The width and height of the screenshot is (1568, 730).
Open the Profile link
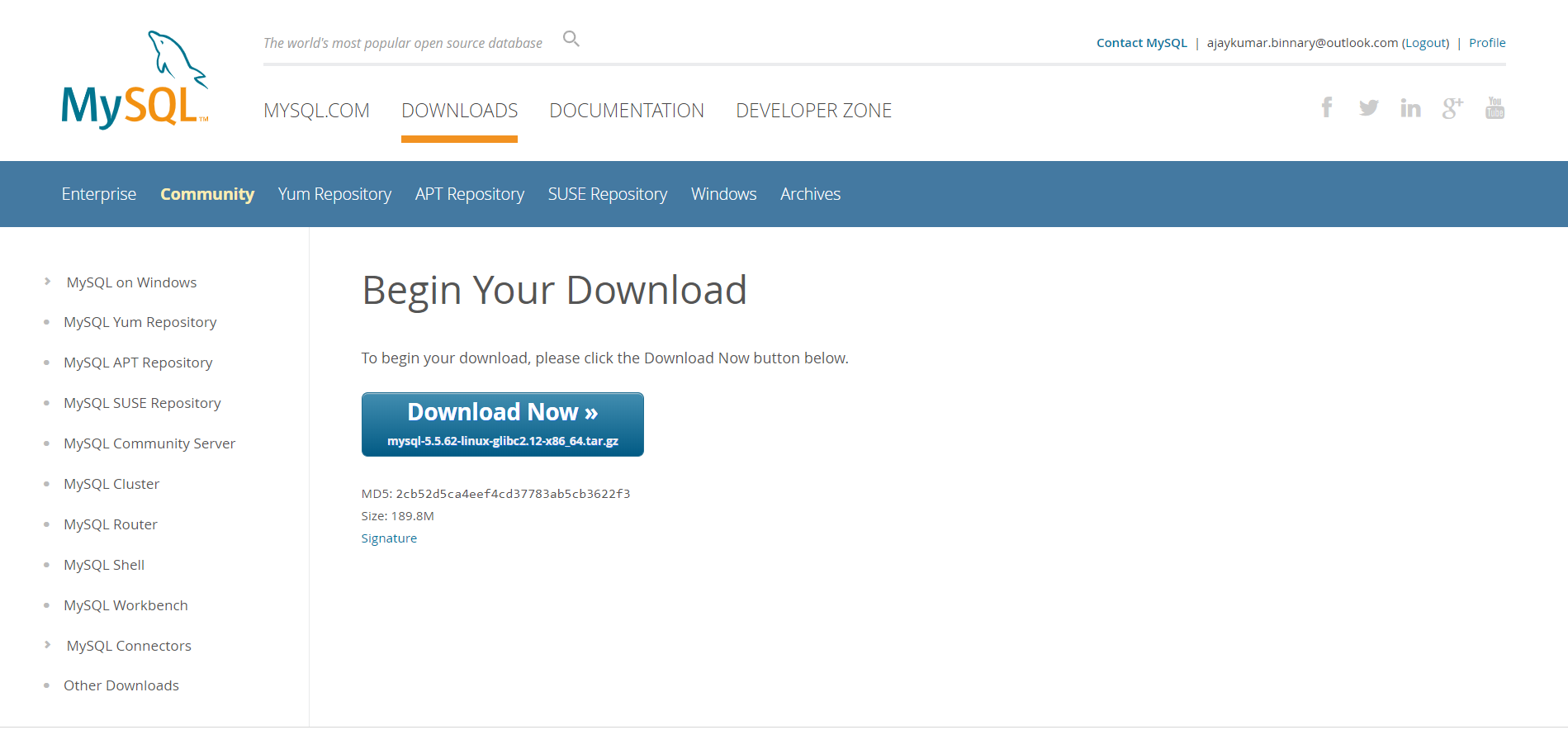click(1487, 43)
